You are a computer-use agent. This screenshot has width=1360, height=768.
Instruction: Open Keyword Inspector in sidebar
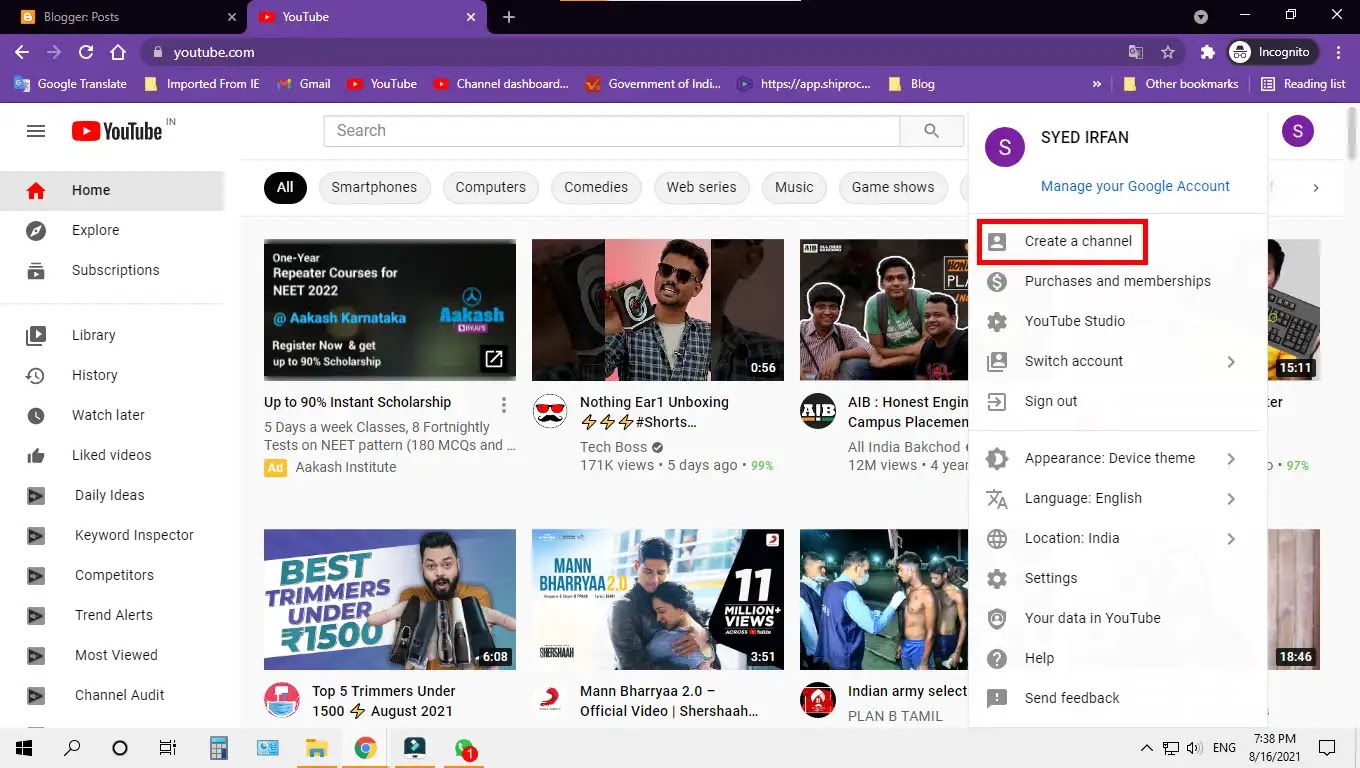tap(112, 536)
